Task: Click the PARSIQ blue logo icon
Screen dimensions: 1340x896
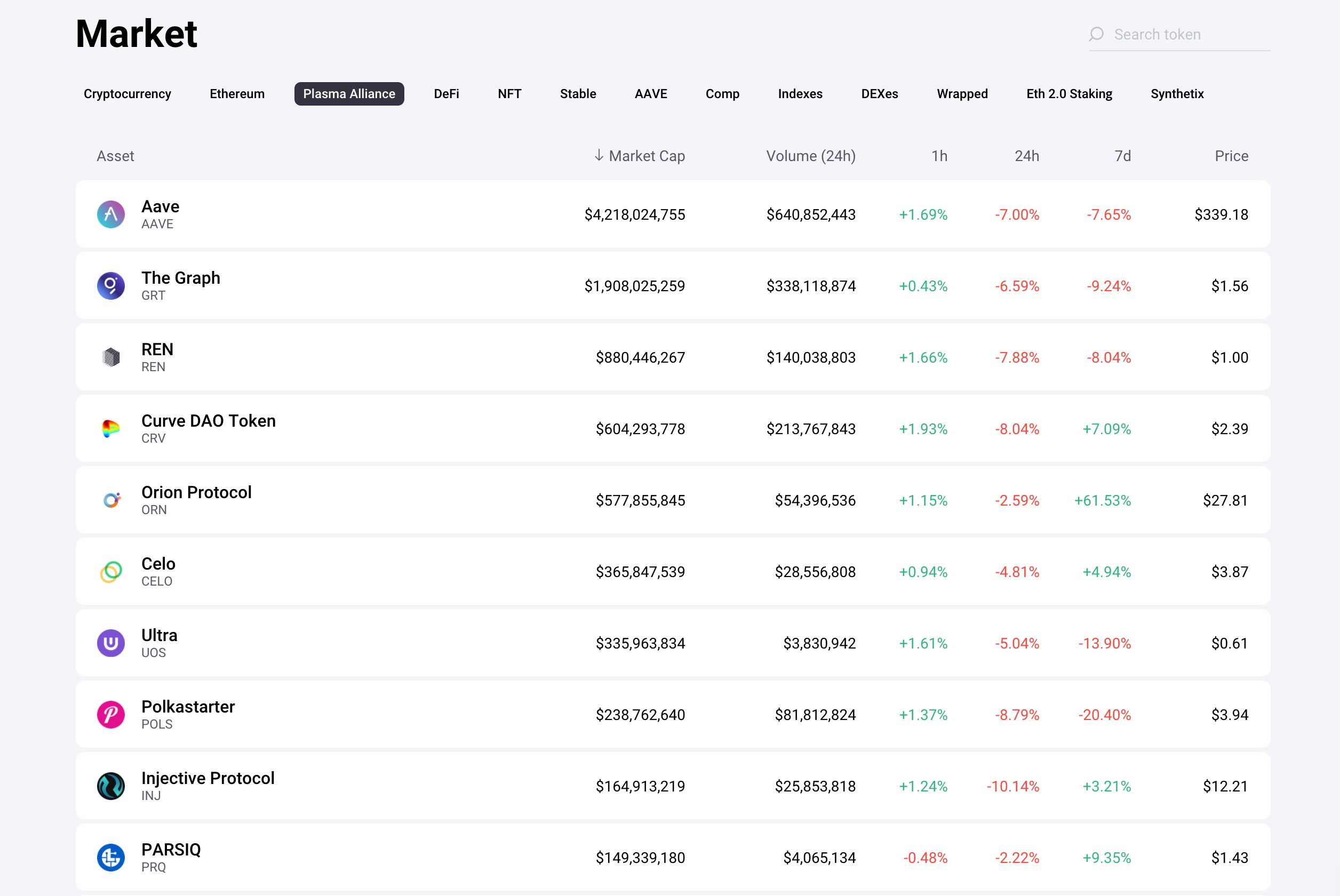Action: [111, 857]
